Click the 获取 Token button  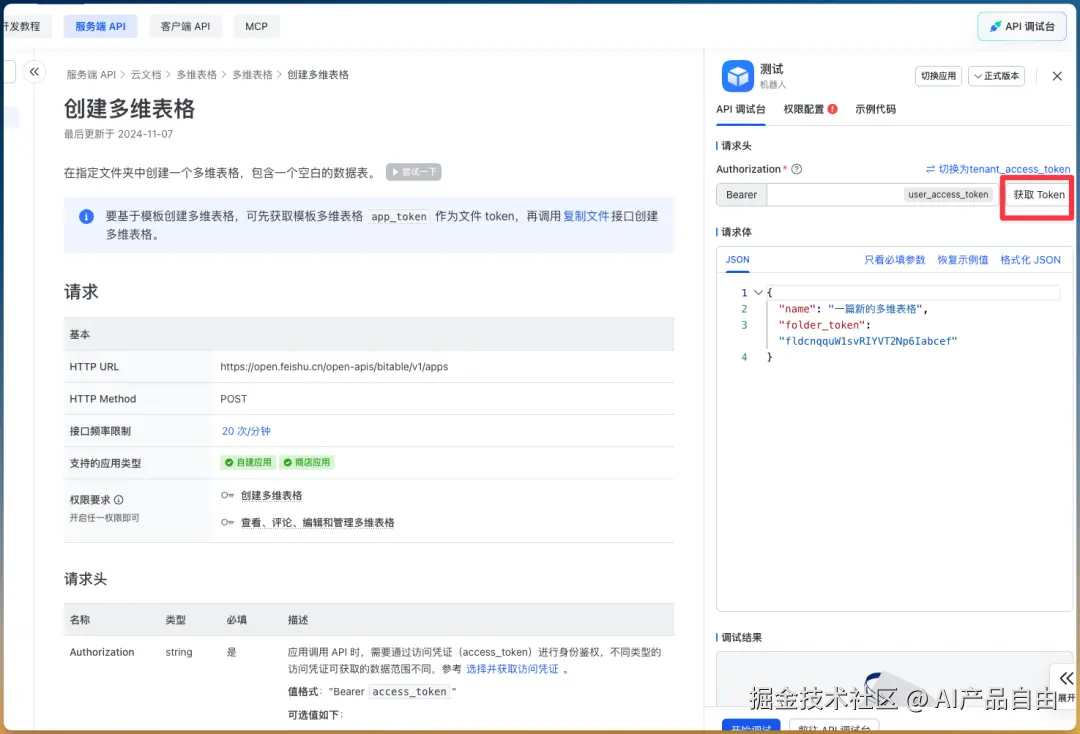(1039, 195)
